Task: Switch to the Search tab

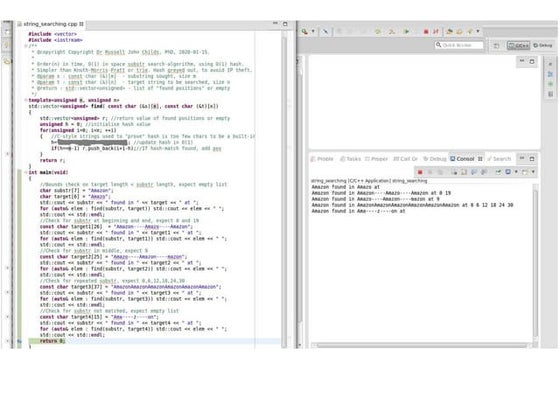Action: 499,159
